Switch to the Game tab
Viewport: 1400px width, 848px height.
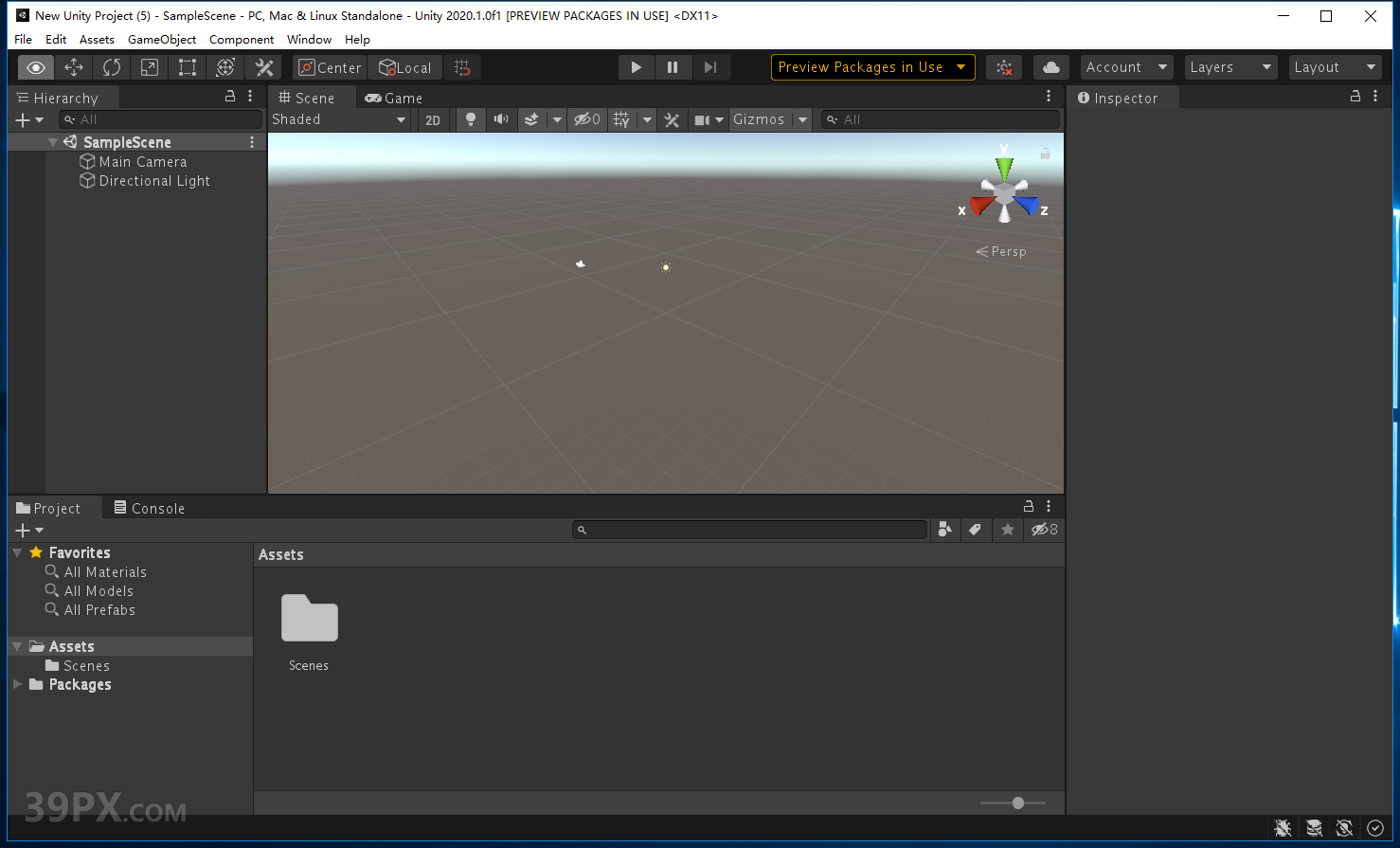coord(394,98)
